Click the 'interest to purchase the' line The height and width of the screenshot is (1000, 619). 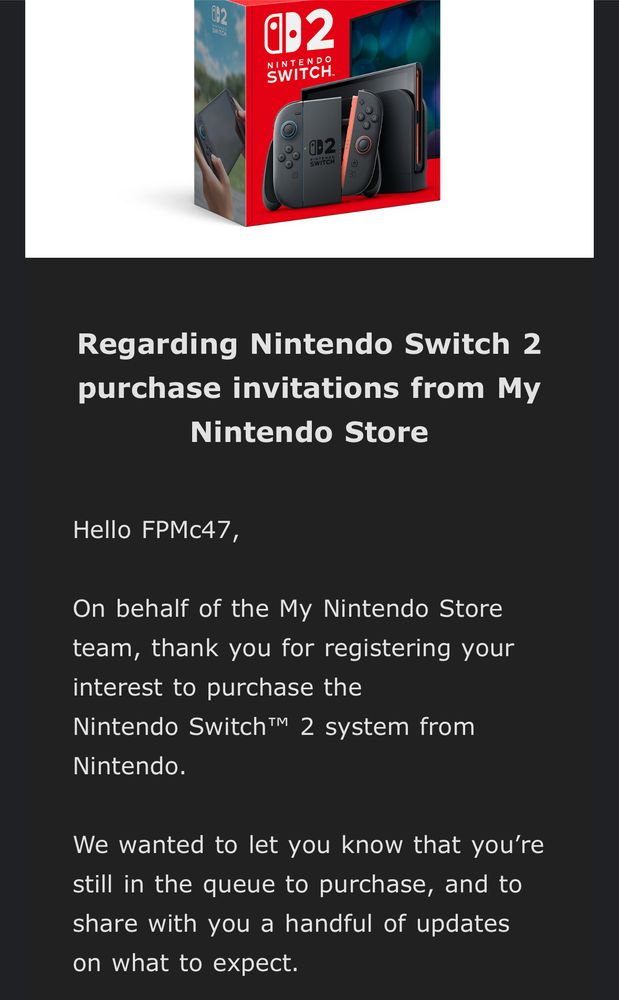[x=217, y=688]
